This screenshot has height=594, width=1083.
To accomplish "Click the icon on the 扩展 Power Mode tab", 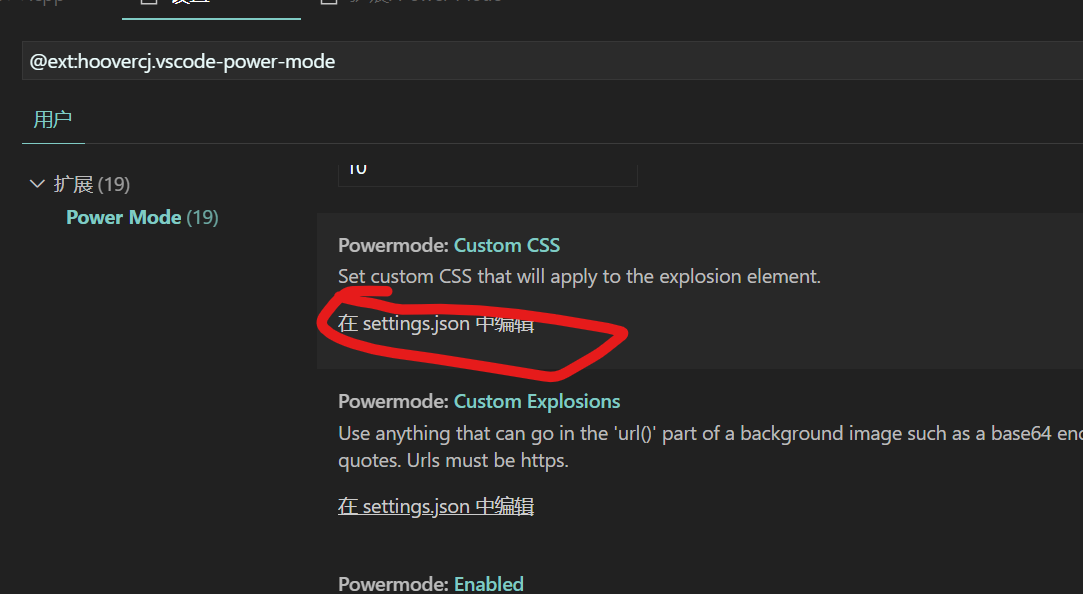I will 330,3.
